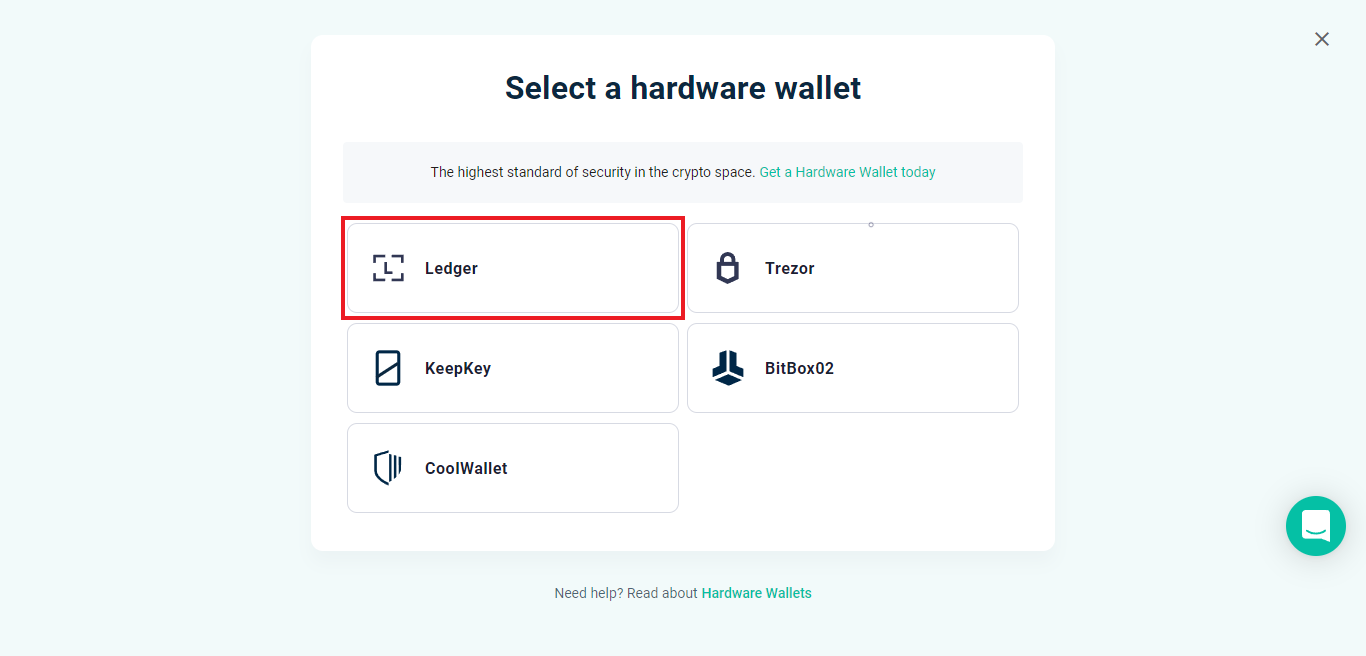Click the CoolWallet shield icon

(388, 468)
